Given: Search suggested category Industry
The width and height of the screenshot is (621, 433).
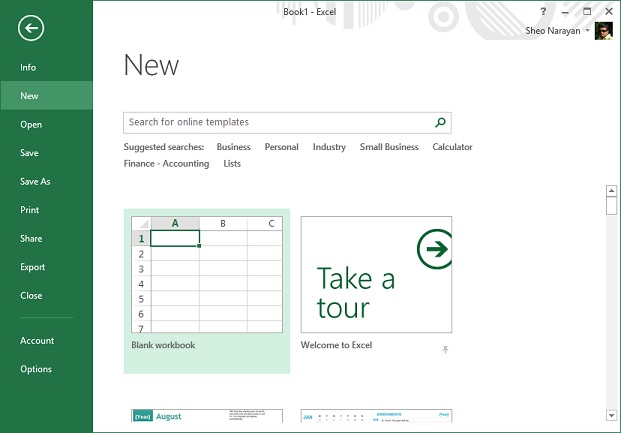Looking at the screenshot, I should 329,147.
